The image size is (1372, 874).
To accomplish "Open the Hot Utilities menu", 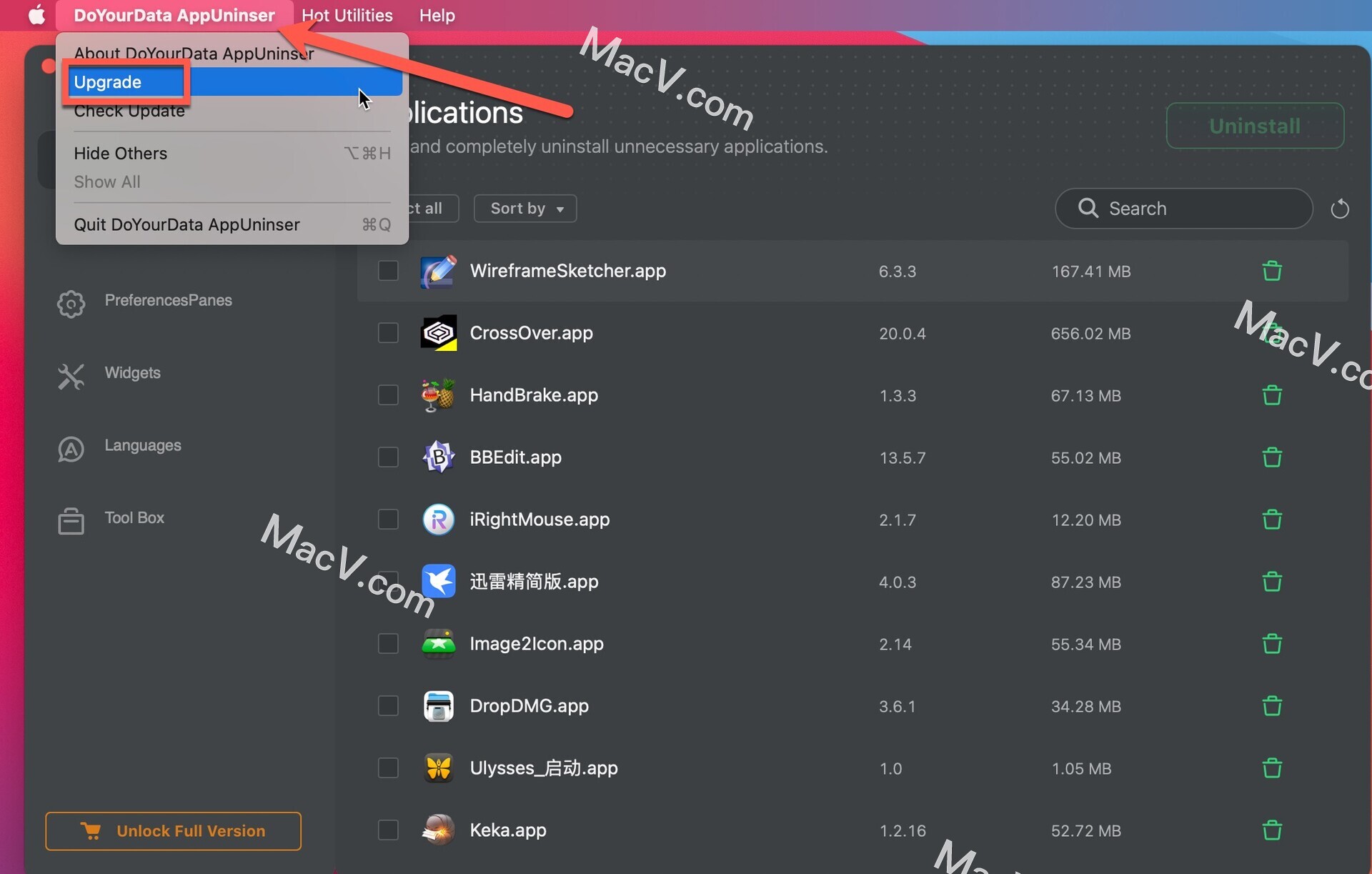I will (347, 15).
